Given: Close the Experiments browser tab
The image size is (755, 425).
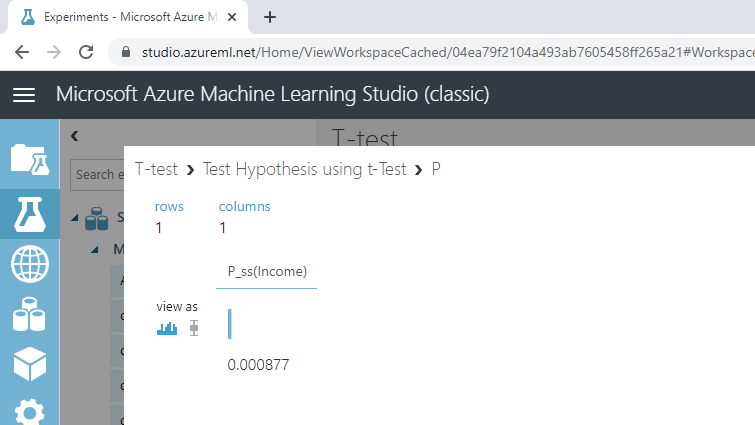Looking at the screenshot, I should tap(232, 17).
